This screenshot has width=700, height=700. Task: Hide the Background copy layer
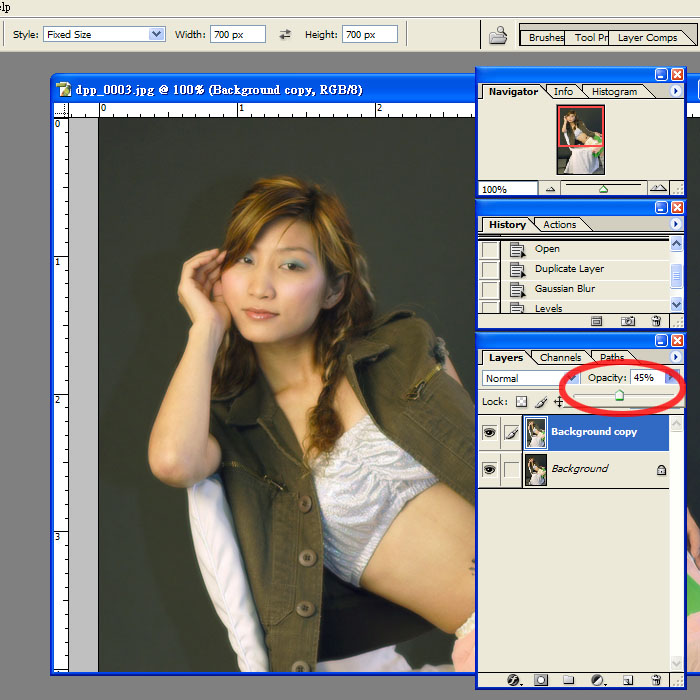(490, 433)
